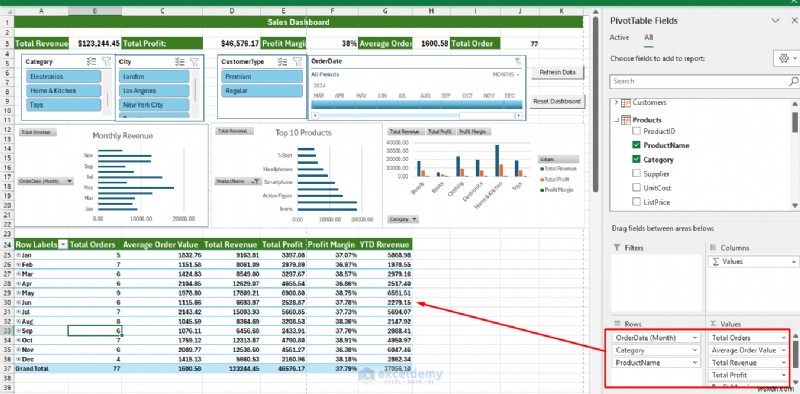
Task: Select Los Angeles in the City slicer
Action: pos(155,91)
